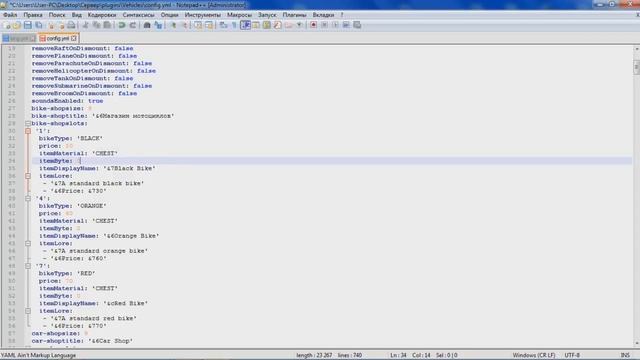Toggle synchronize horizontal scrolling

click(x=209, y=25)
